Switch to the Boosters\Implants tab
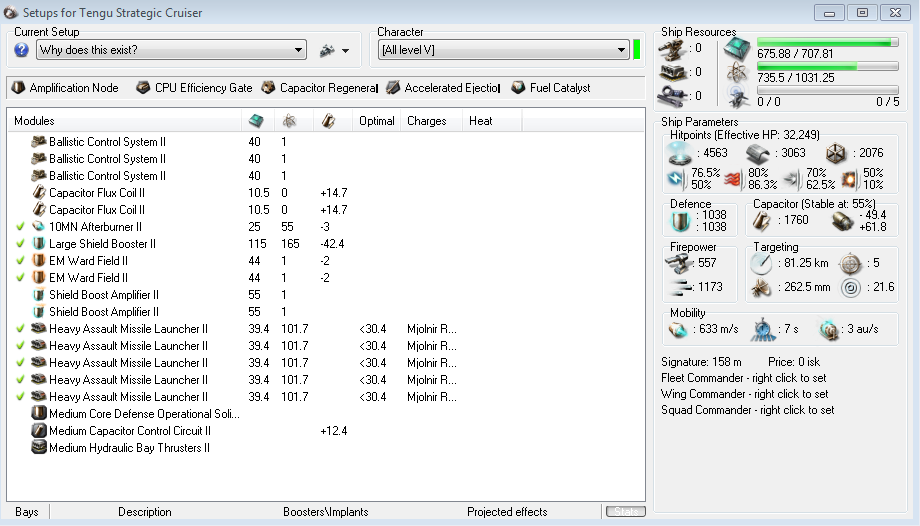 326,512
